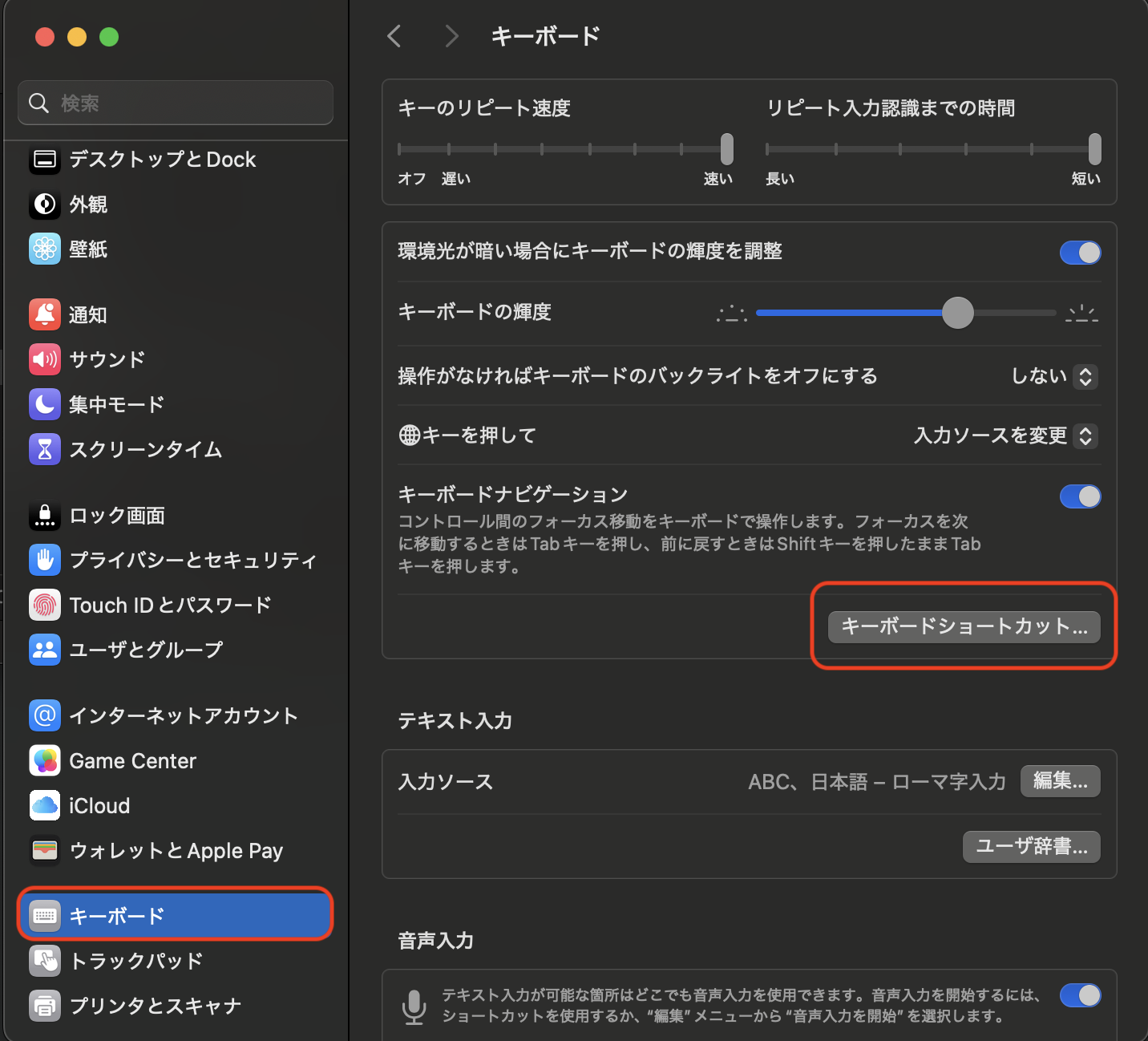The image size is (1148, 1041).
Task: Click the Wallpaper (壁紙) sidebar icon
Action: 45,249
